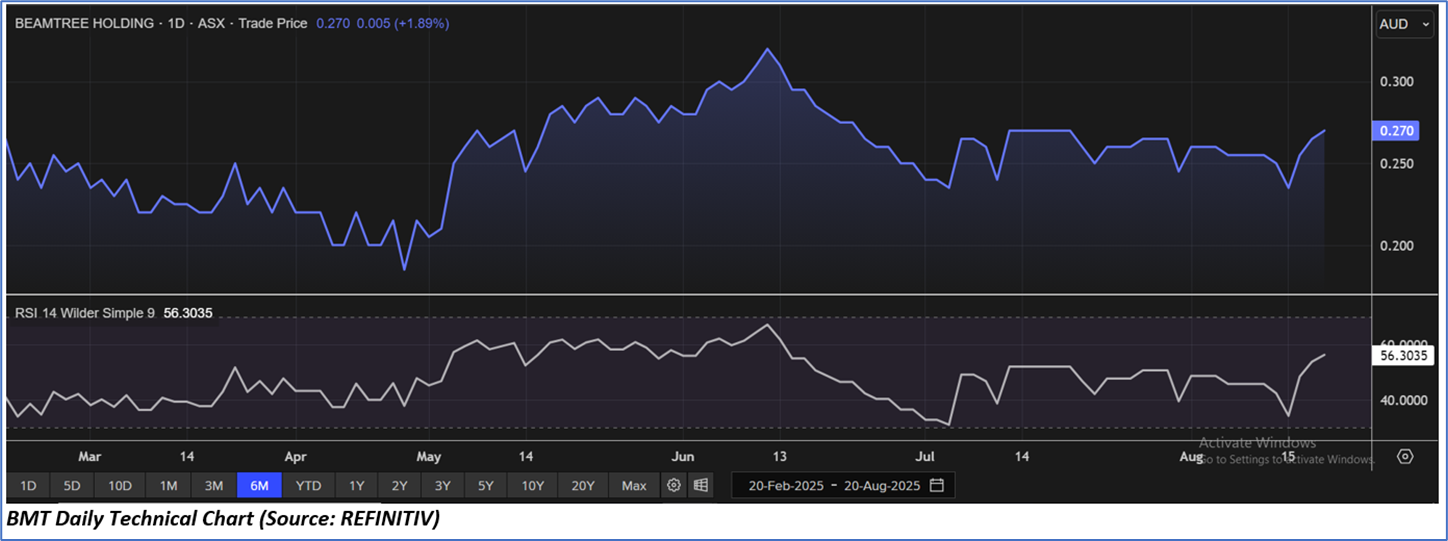Click the RSI 14 Wilder Simple 9 label
This screenshot has width=1448, height=541.
(84, 313)
